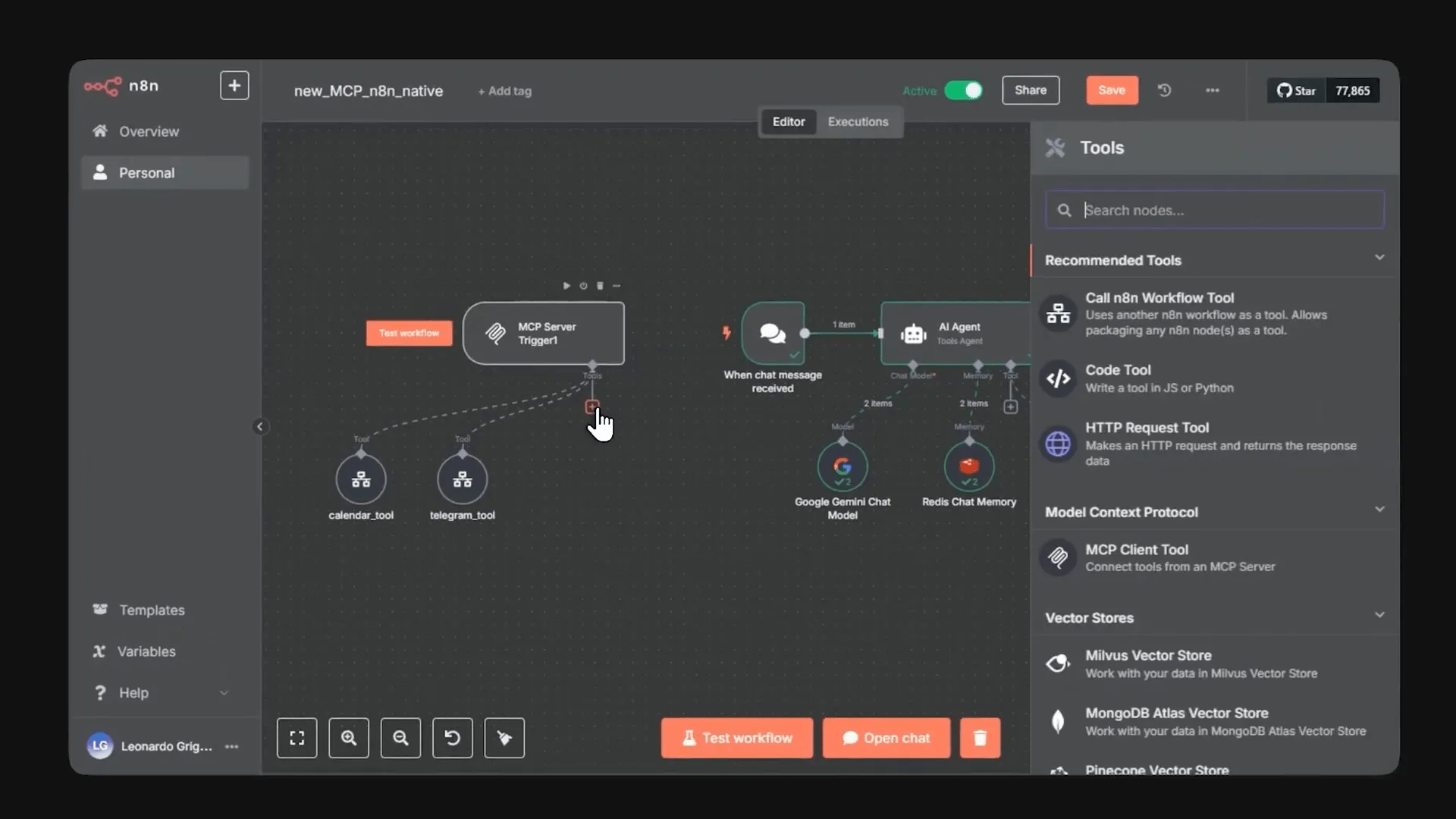Image resolution: width=1456 pixels, height=819 pixels.
Task: Open chat with the Open chat button
Action: coord(886,738)
